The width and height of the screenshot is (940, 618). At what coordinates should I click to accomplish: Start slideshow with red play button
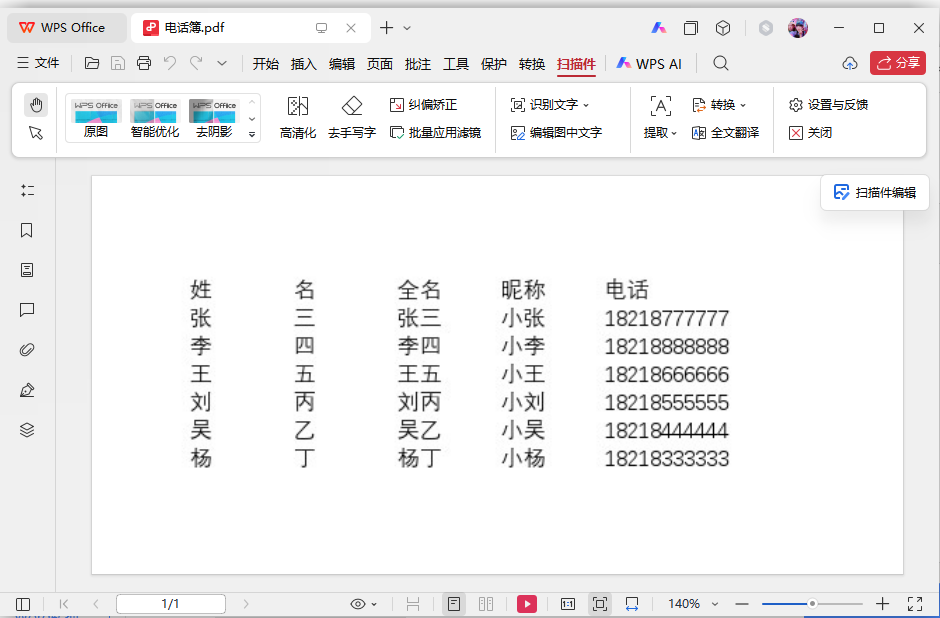pos(527,604)
